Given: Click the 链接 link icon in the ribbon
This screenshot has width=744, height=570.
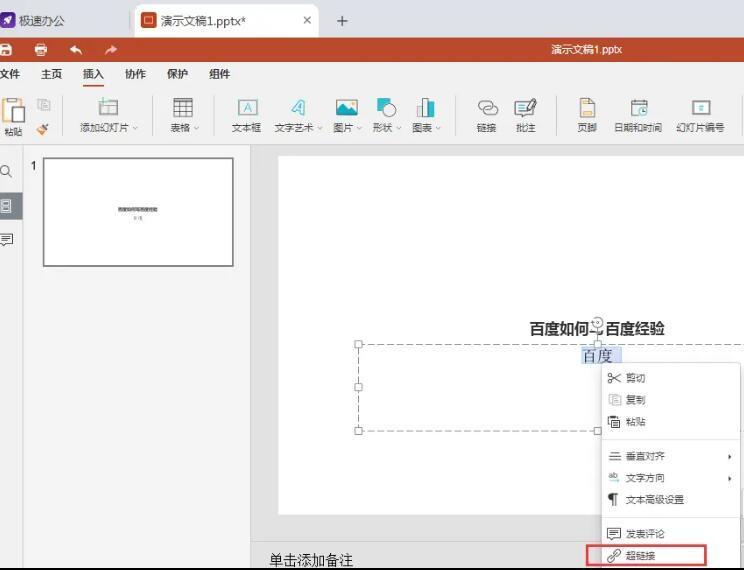Looking at the screenshot, I should (487, 115).
